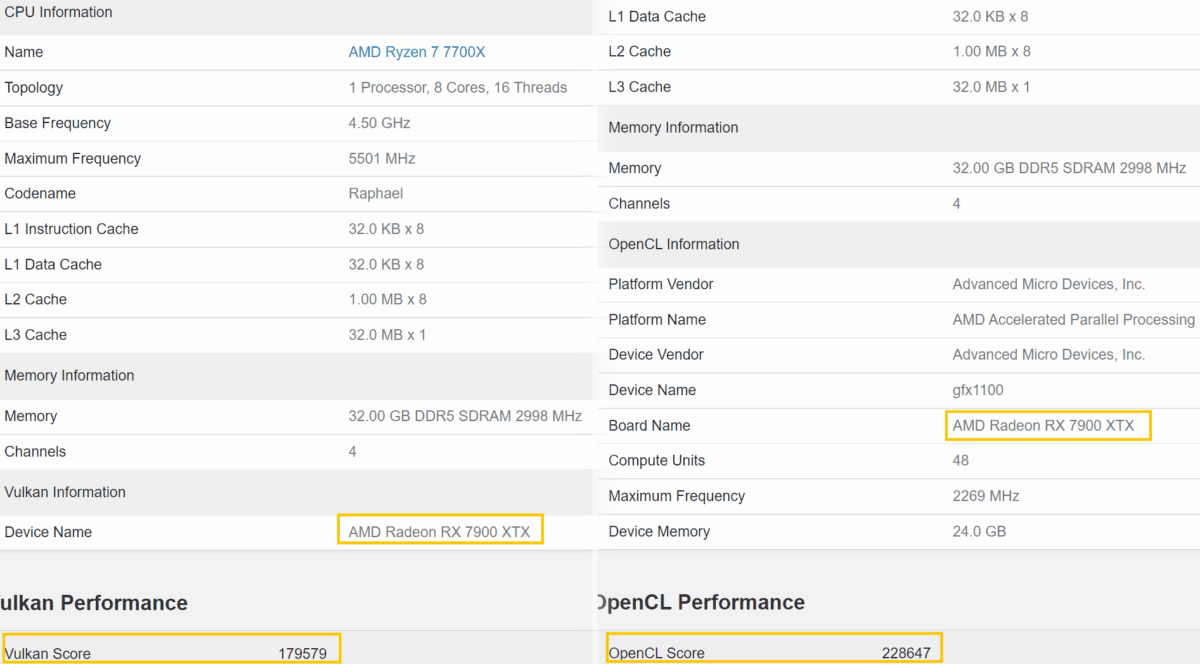Click the OpenCL Score 228647 row
The height and width of the screenshot is (664, 1200).
tap(772, 652)
